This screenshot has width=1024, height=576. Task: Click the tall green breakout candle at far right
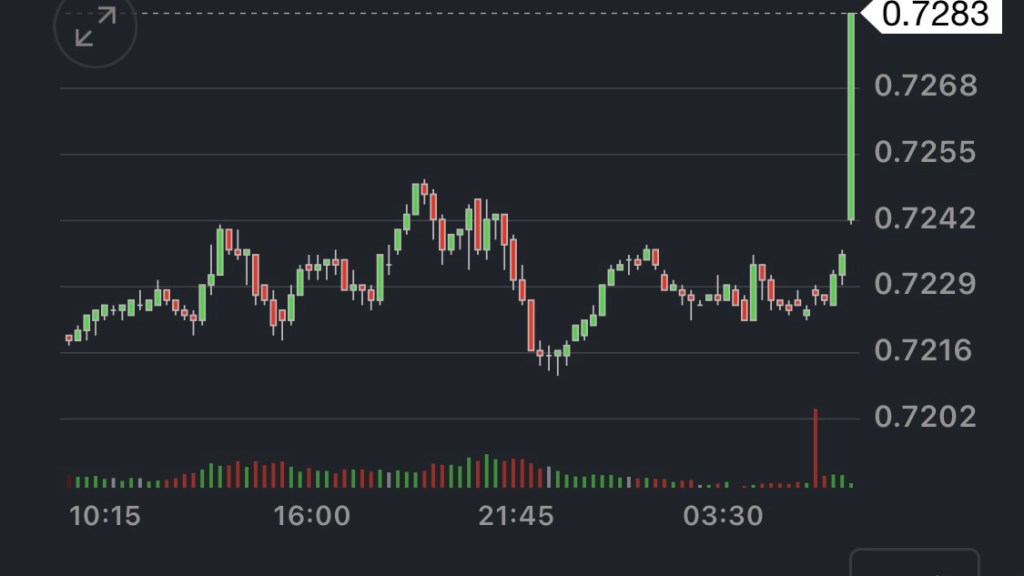tap(851, 115)
